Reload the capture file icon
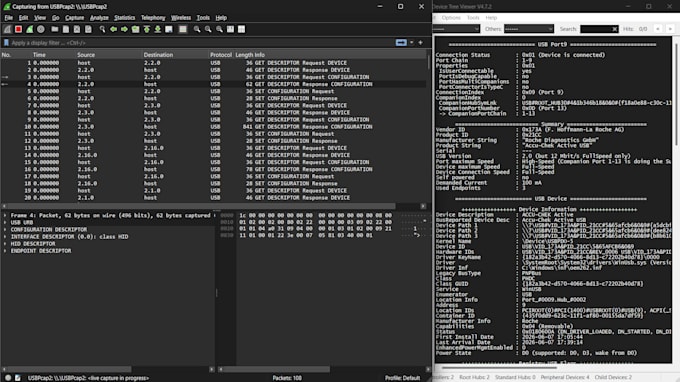Image resolution: width=680 pixels, height=382 pixels. click(88, 29)
